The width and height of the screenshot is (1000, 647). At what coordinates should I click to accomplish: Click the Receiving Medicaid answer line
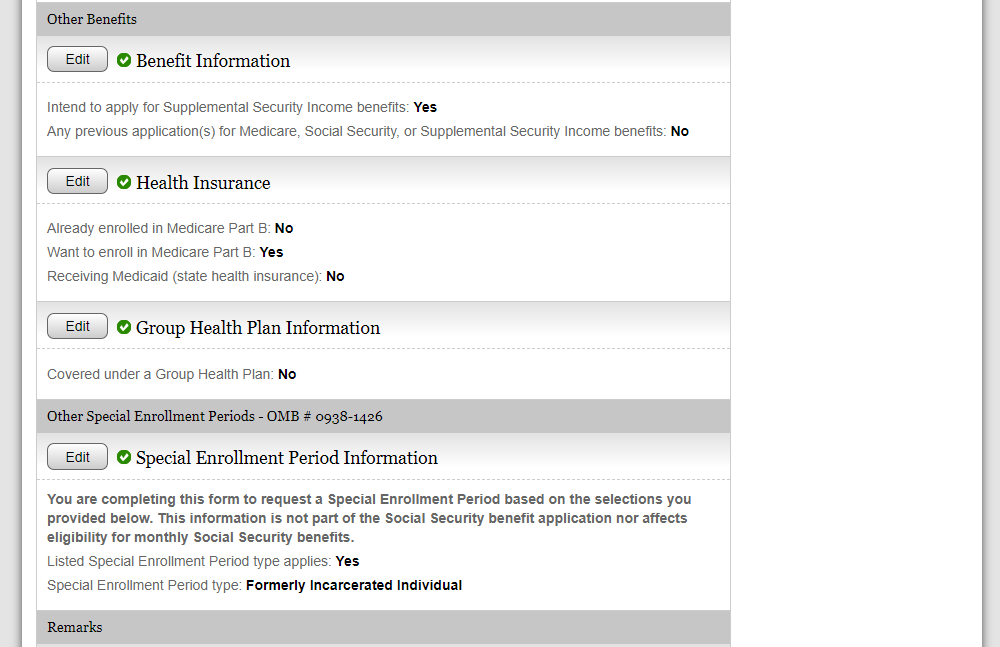coord(195,276)
